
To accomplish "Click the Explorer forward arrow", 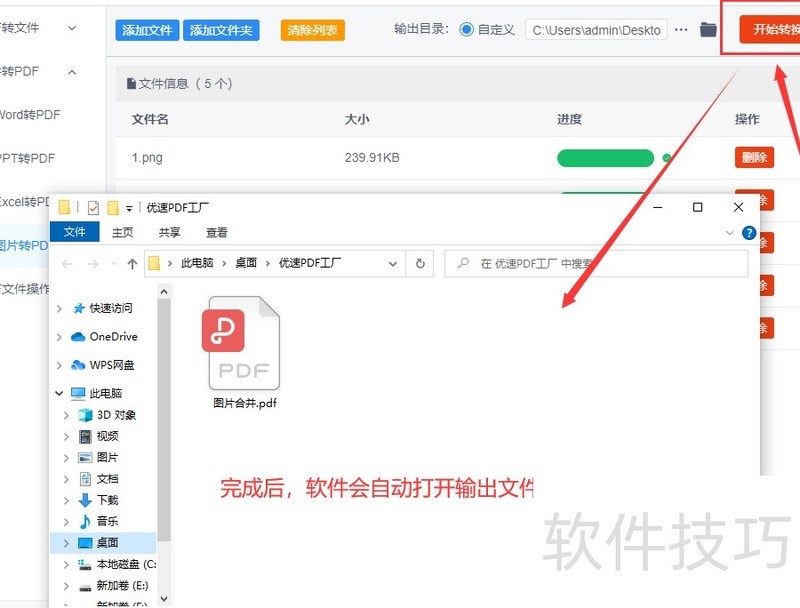I will [93, 264].
